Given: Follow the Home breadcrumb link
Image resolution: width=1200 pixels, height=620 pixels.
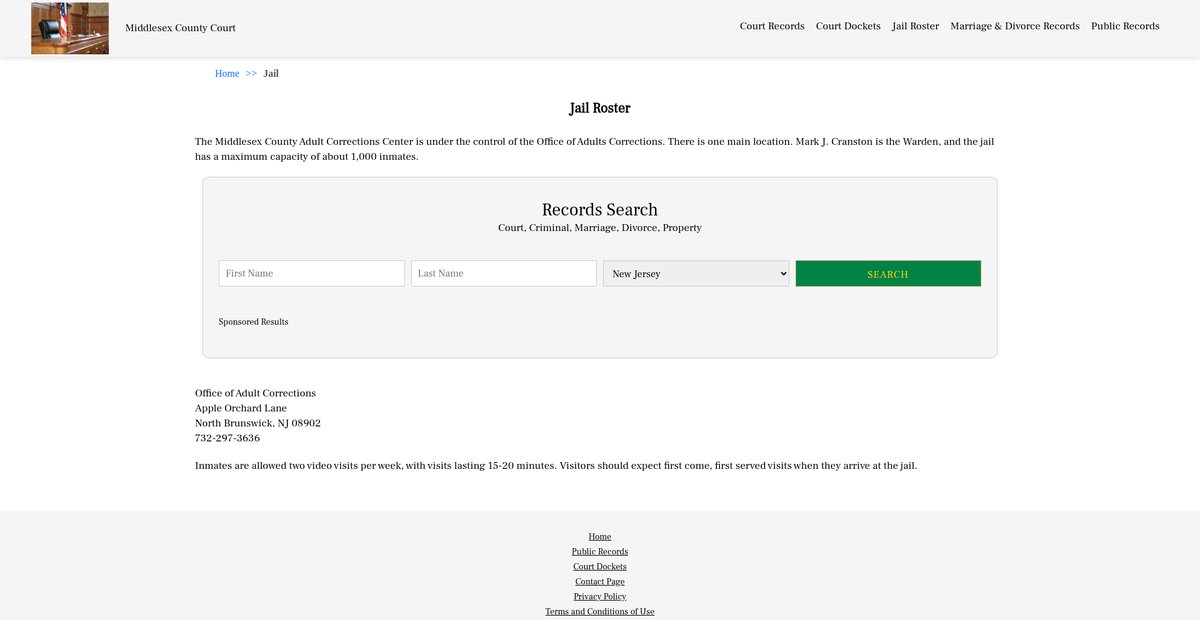Looking at the screenshot, I should click(x=227, y=74).
